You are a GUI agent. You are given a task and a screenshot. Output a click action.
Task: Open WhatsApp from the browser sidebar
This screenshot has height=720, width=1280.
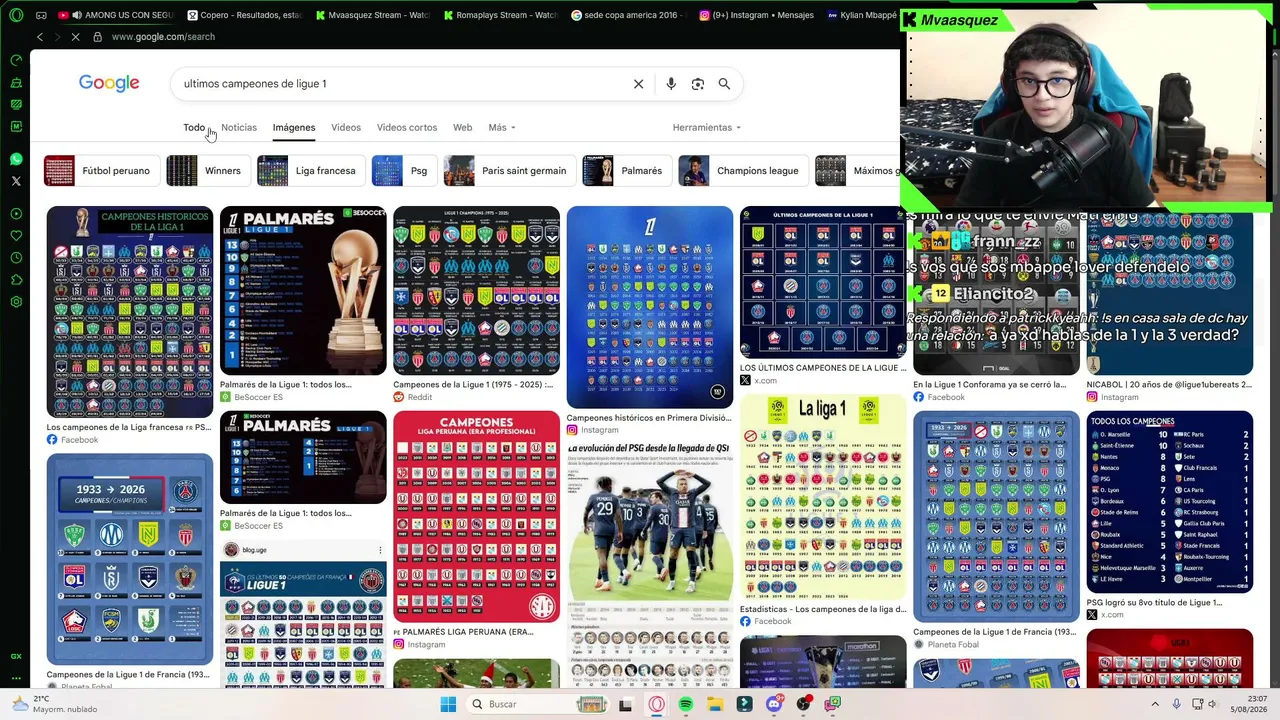[x=16, y=159]
